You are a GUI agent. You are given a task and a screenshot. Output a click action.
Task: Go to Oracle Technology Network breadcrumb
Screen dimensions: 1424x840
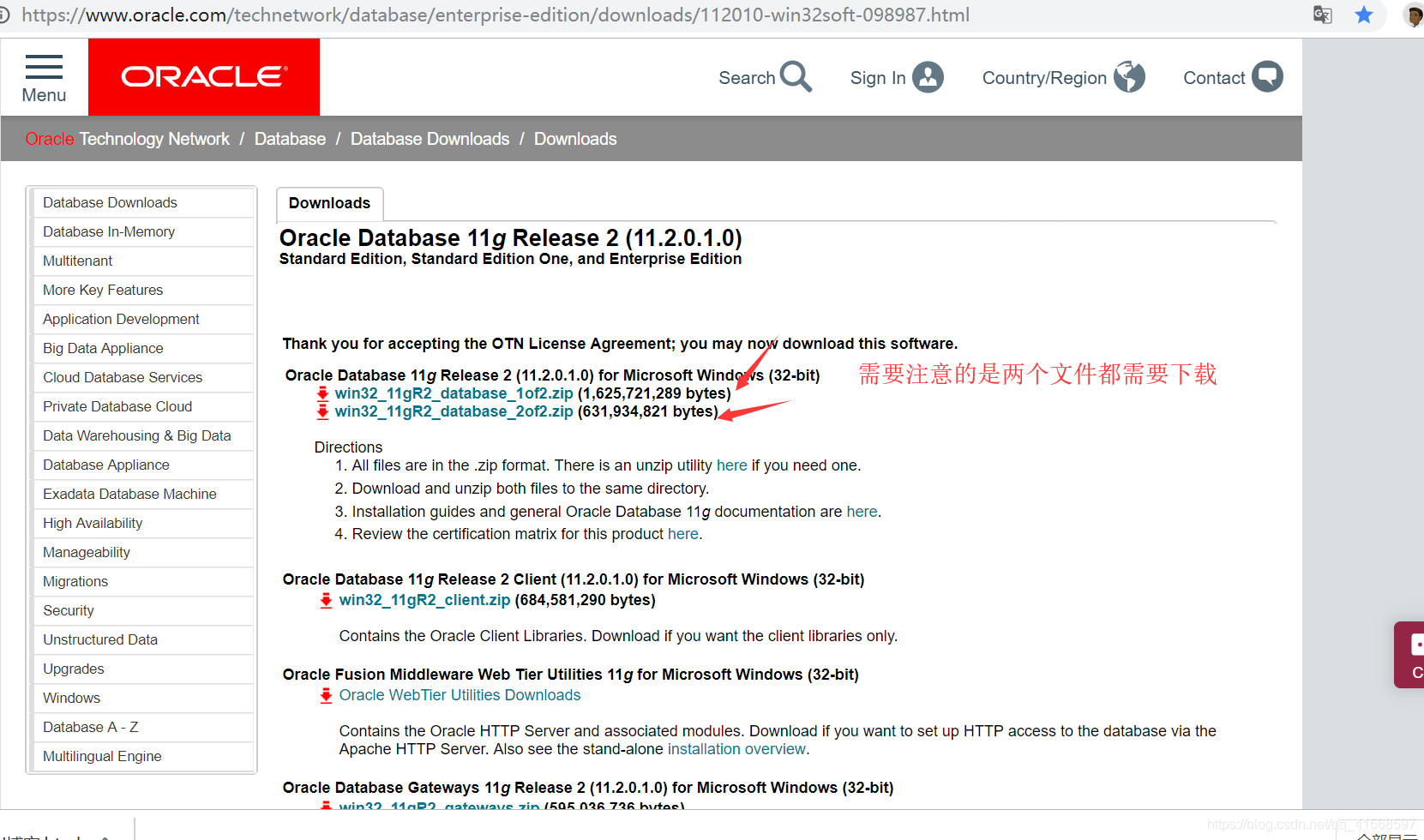(128, 139)
